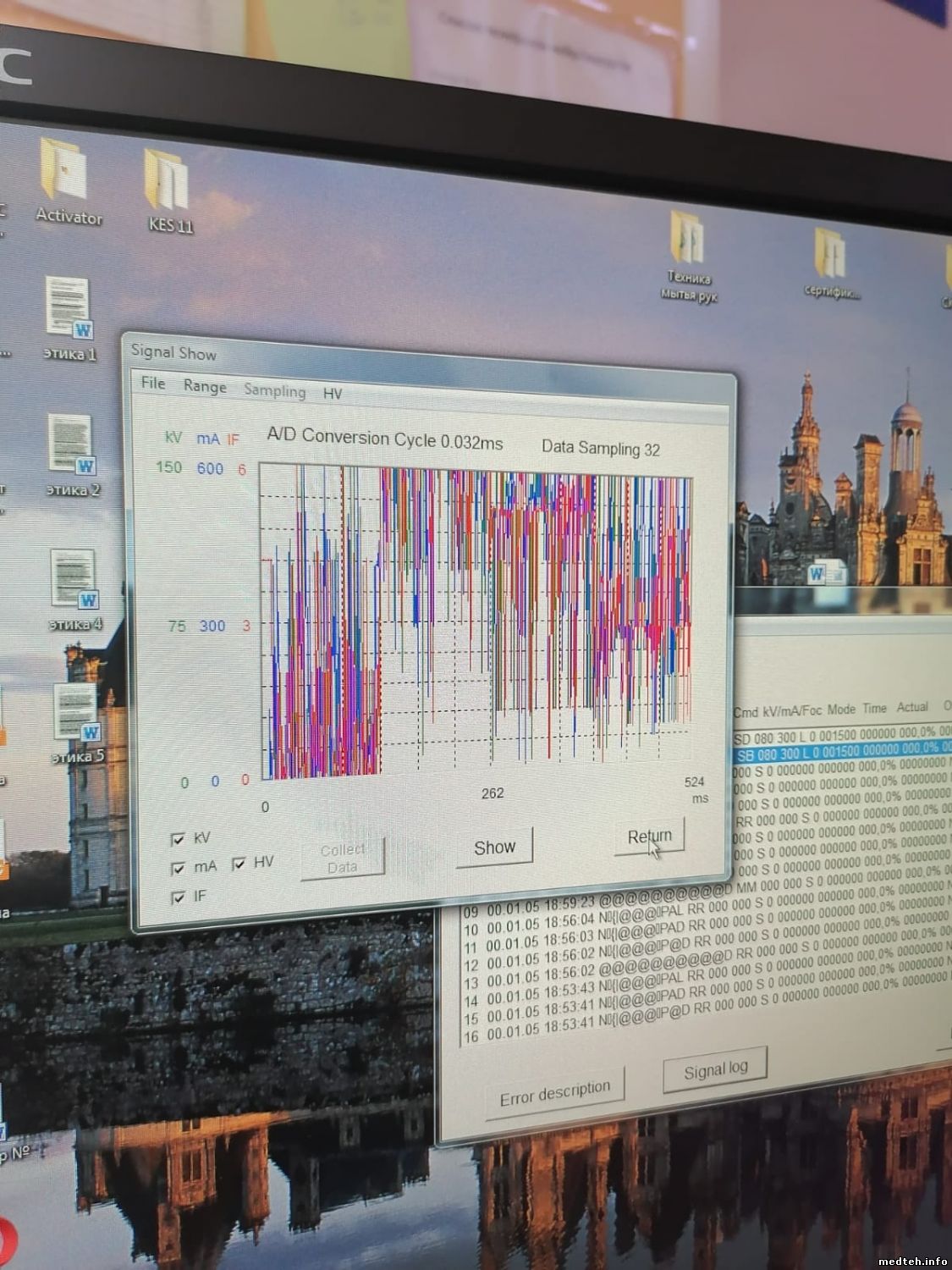The height and width of the screenshot is (1270, 952).
Task: Open the File menu in Signal Show
Action: (x=153, y=384)
